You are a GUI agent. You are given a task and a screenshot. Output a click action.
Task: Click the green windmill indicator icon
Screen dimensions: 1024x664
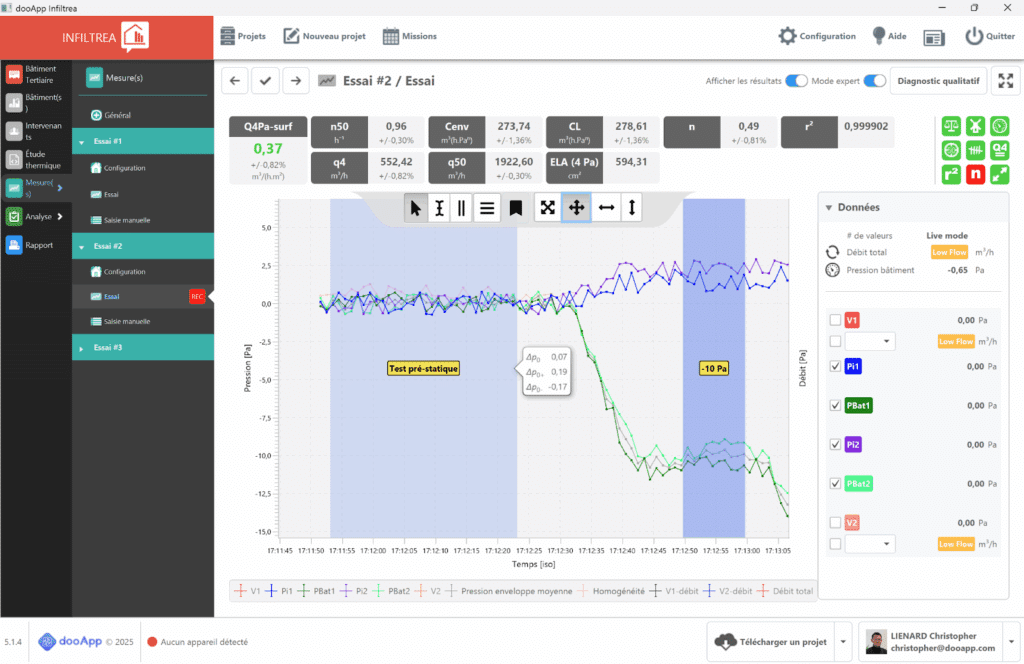(976, 126)
